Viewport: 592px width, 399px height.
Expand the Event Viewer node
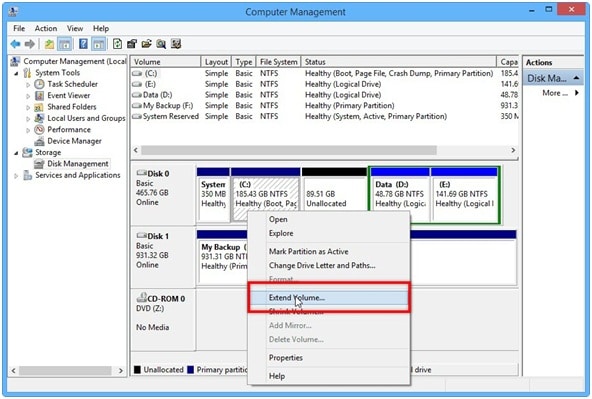pyautogui.click(x=28, y=96)
